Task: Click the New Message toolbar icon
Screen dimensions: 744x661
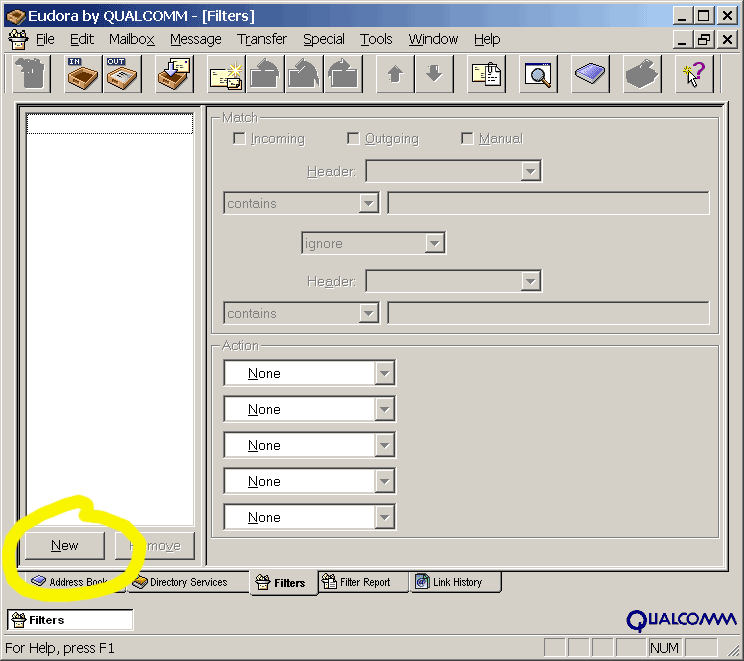Action: pyautogui.click(x=226, y=74)
